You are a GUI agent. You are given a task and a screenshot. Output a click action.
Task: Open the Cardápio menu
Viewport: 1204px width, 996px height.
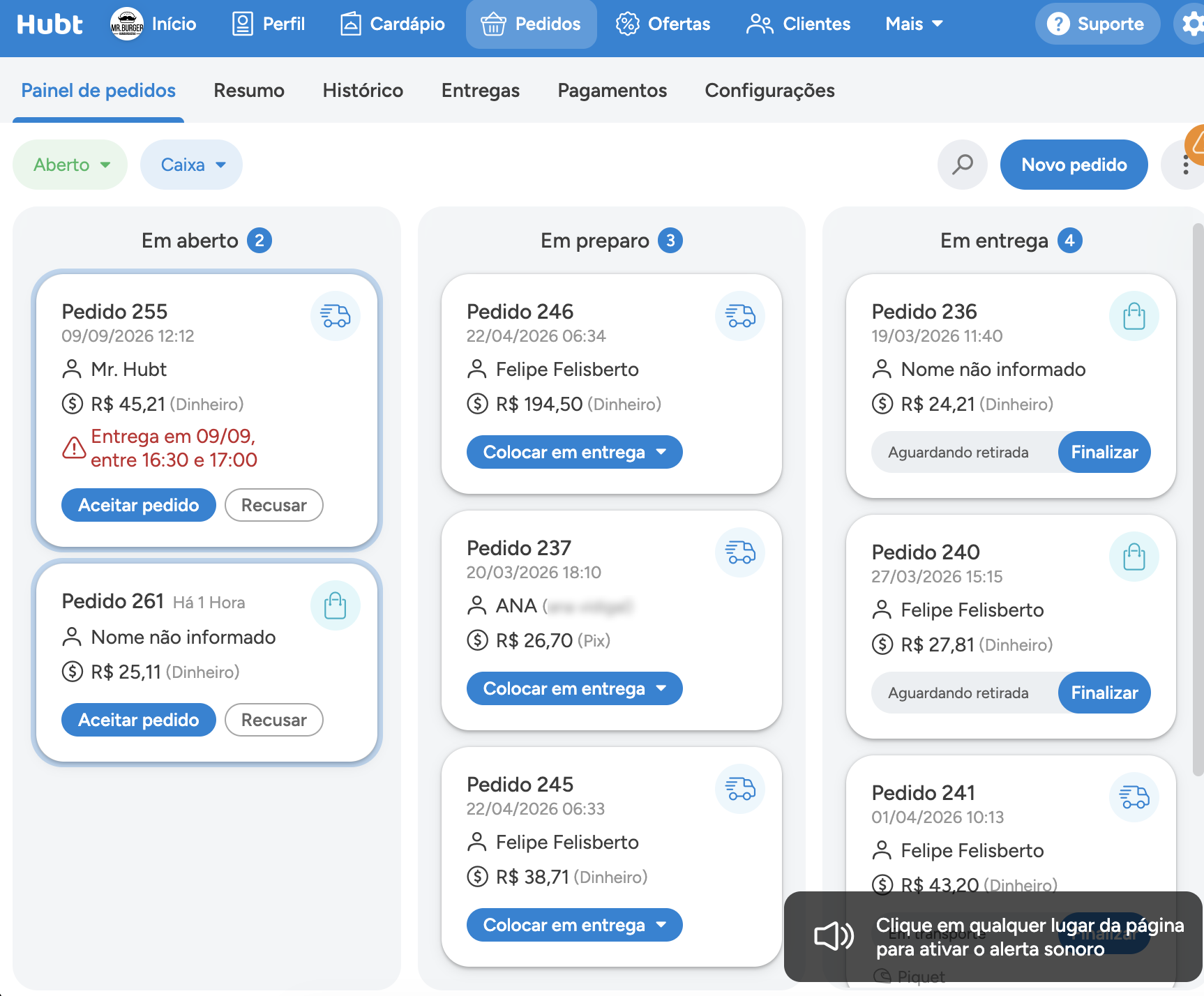tap(393, 24)
